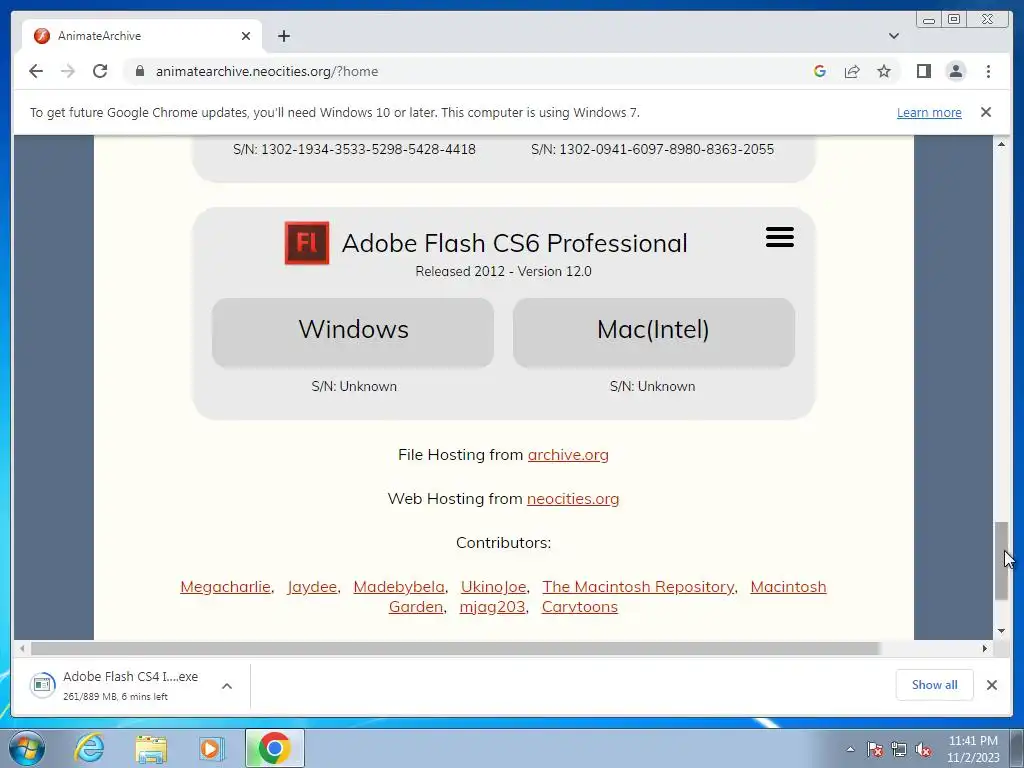This screenshot has width=1024, height=768.
Task: Show hidden system tray icons
Action: point(850,749)
